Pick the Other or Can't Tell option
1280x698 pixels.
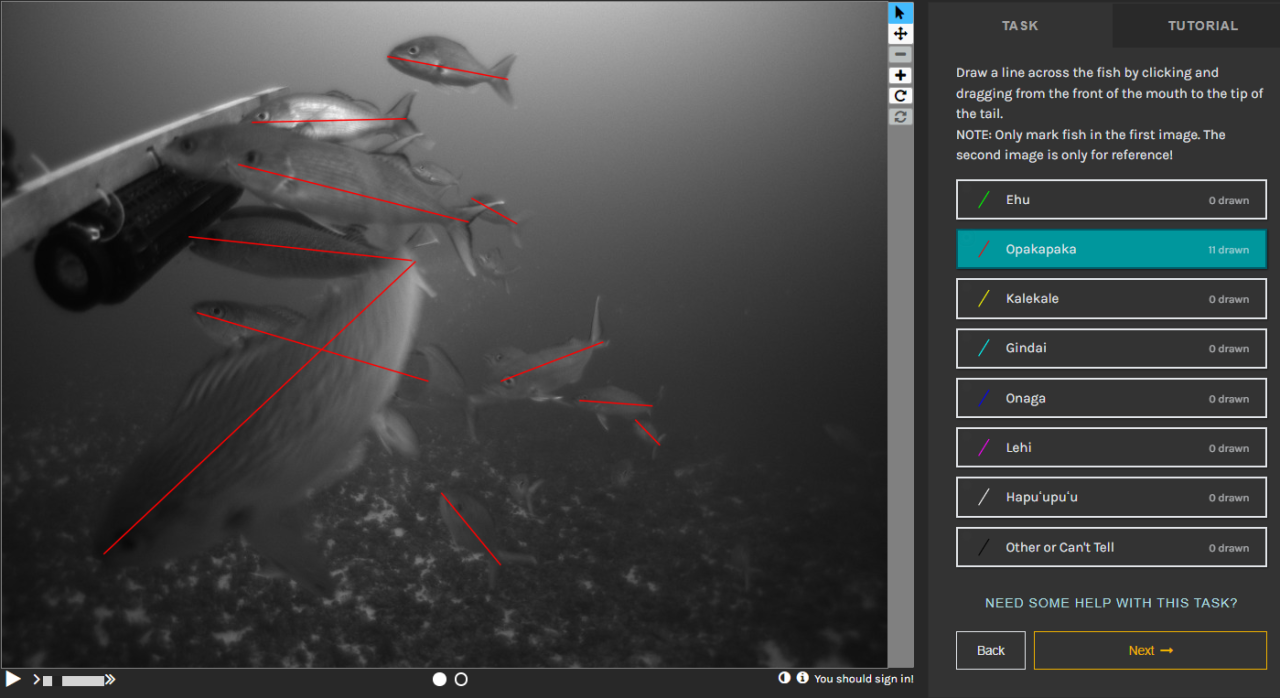pyautogui.click(x=1111, y=547)
